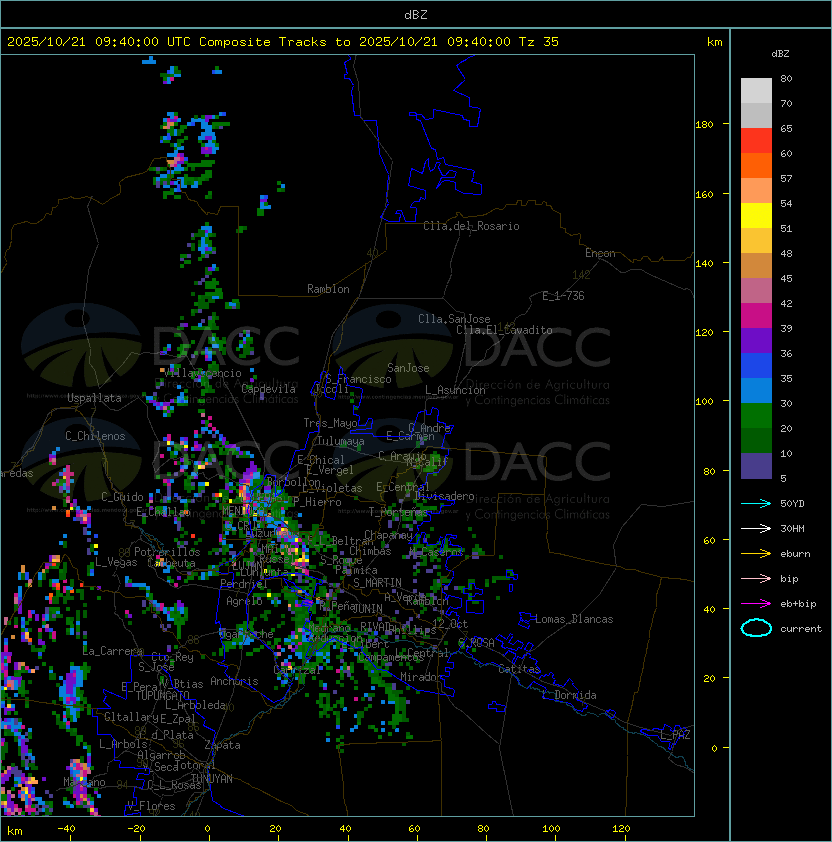Select the indigo 5-10 dBZ swatch

click(756, 466)
